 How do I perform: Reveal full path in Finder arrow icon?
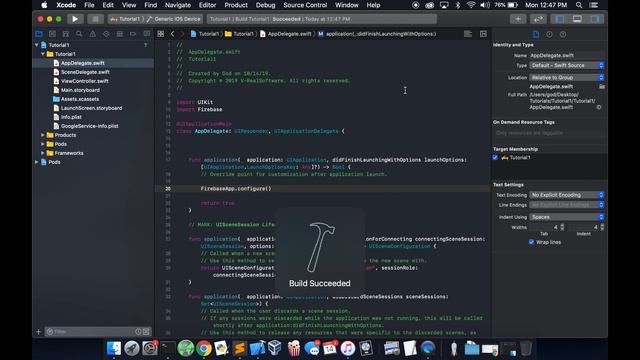coord(599,107)
